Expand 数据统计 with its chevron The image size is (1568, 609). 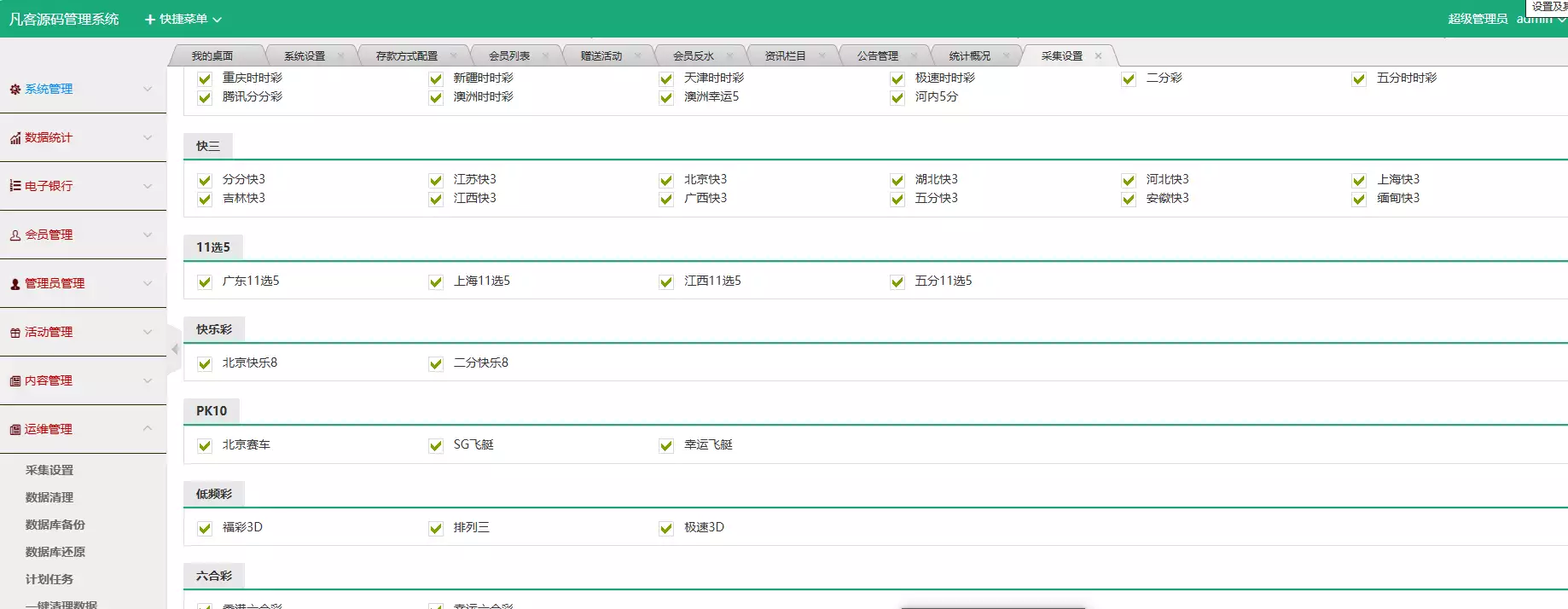(x=148, y=137)
